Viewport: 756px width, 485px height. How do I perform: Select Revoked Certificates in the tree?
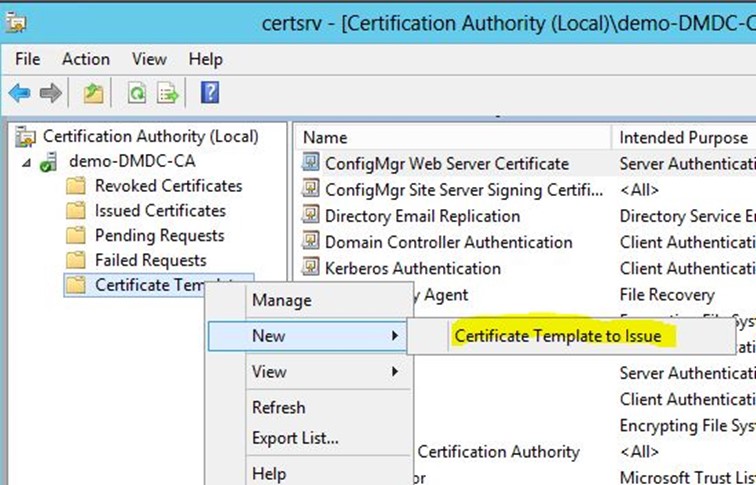168,186
